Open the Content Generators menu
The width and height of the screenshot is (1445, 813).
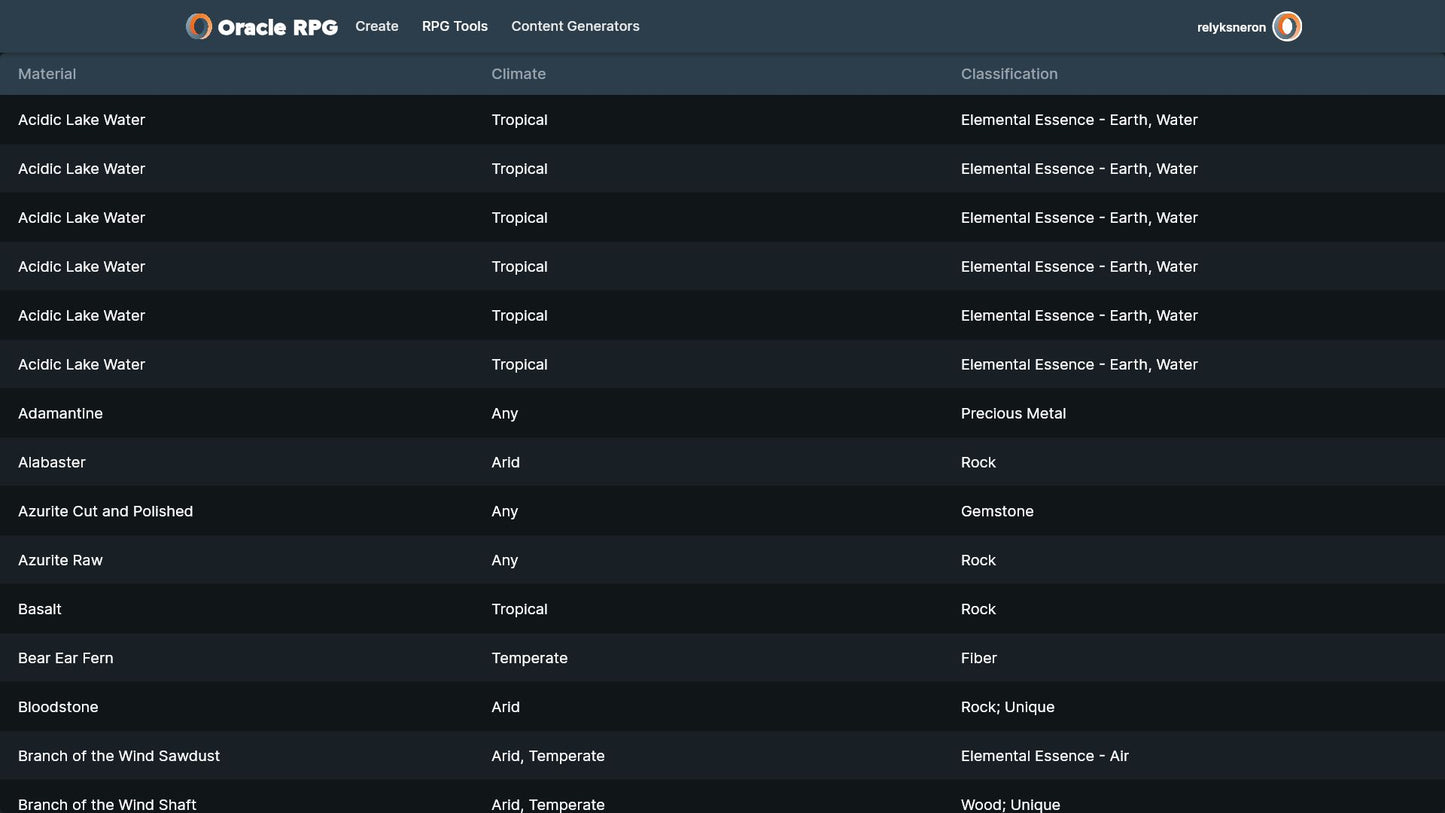coord(575,27)
